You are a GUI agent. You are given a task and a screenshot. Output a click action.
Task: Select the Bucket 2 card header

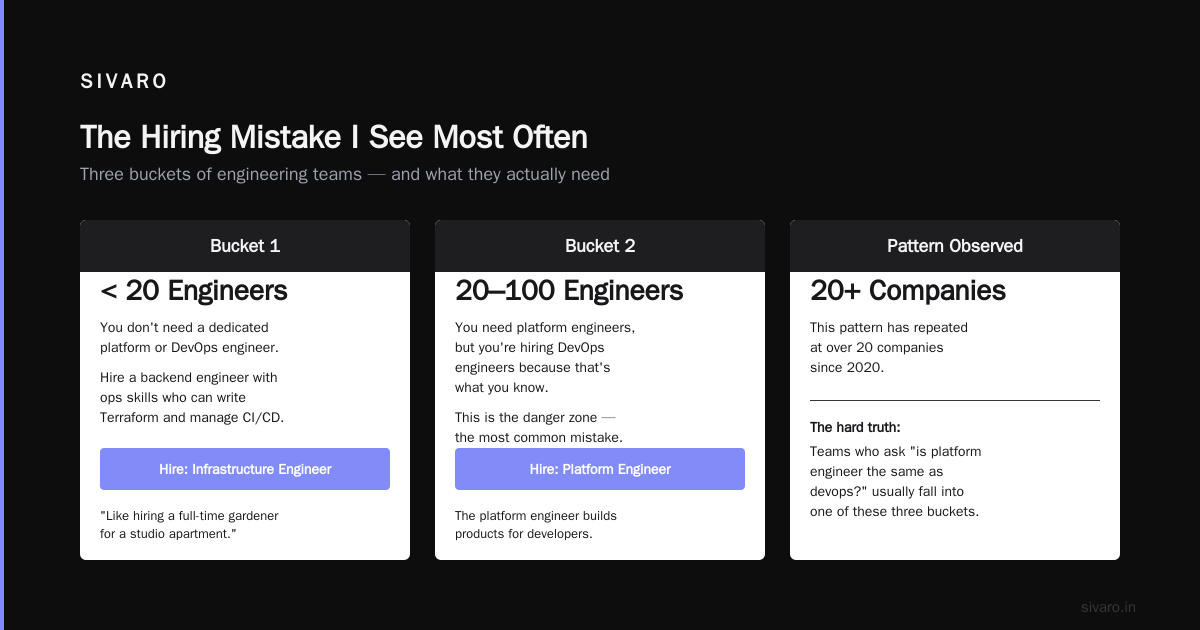pyautogui.click(x=600, y=246)
